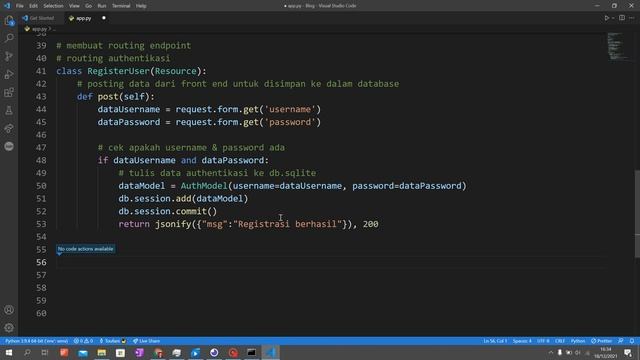Open the round extension icon below Live Share
This screenshot has height=360, width=640.
pyautogui.click(x=9, y=146)
